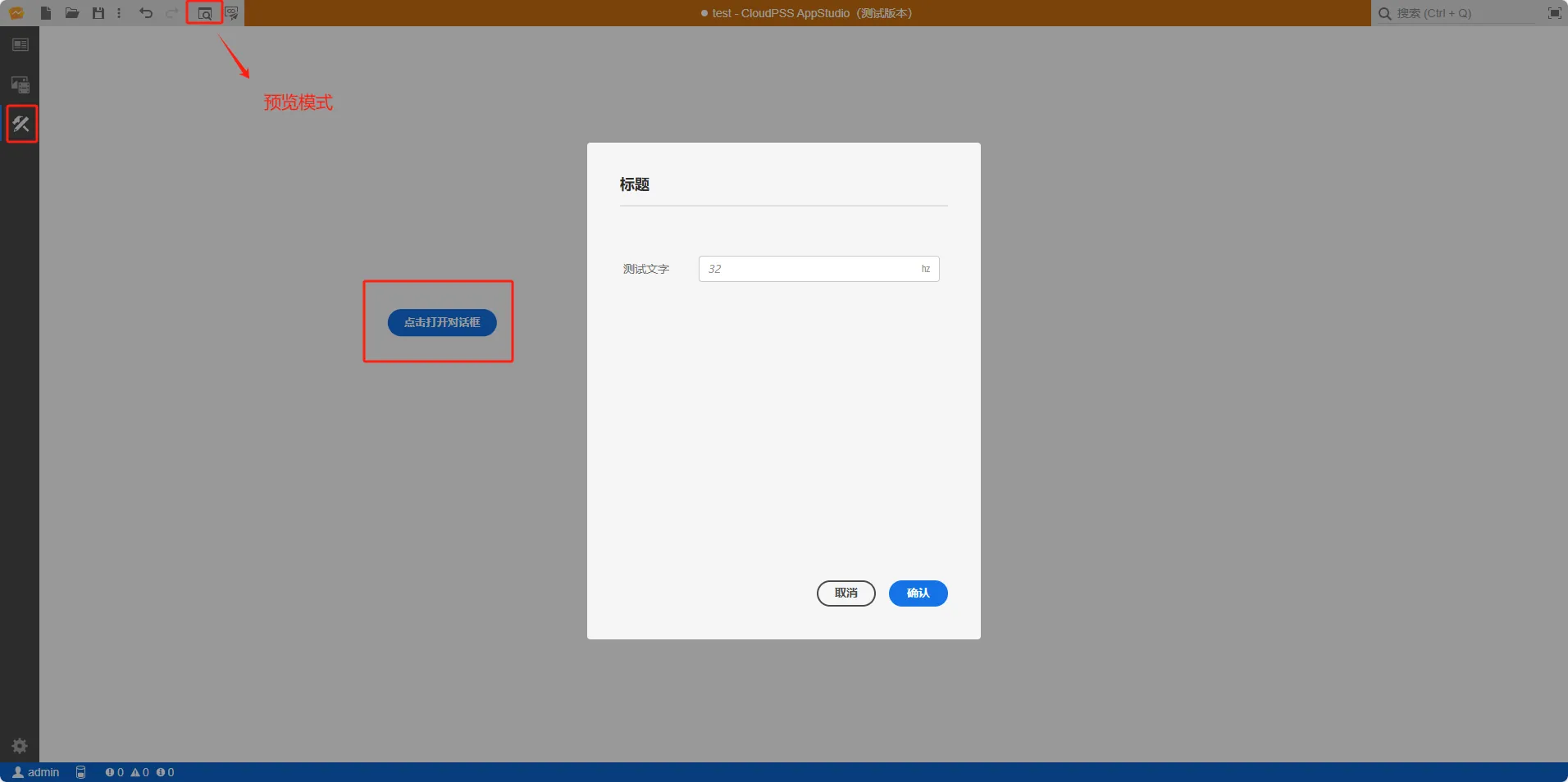Click the 标题 dialog heading
The image size is (1568, 782).
[635, 184]
